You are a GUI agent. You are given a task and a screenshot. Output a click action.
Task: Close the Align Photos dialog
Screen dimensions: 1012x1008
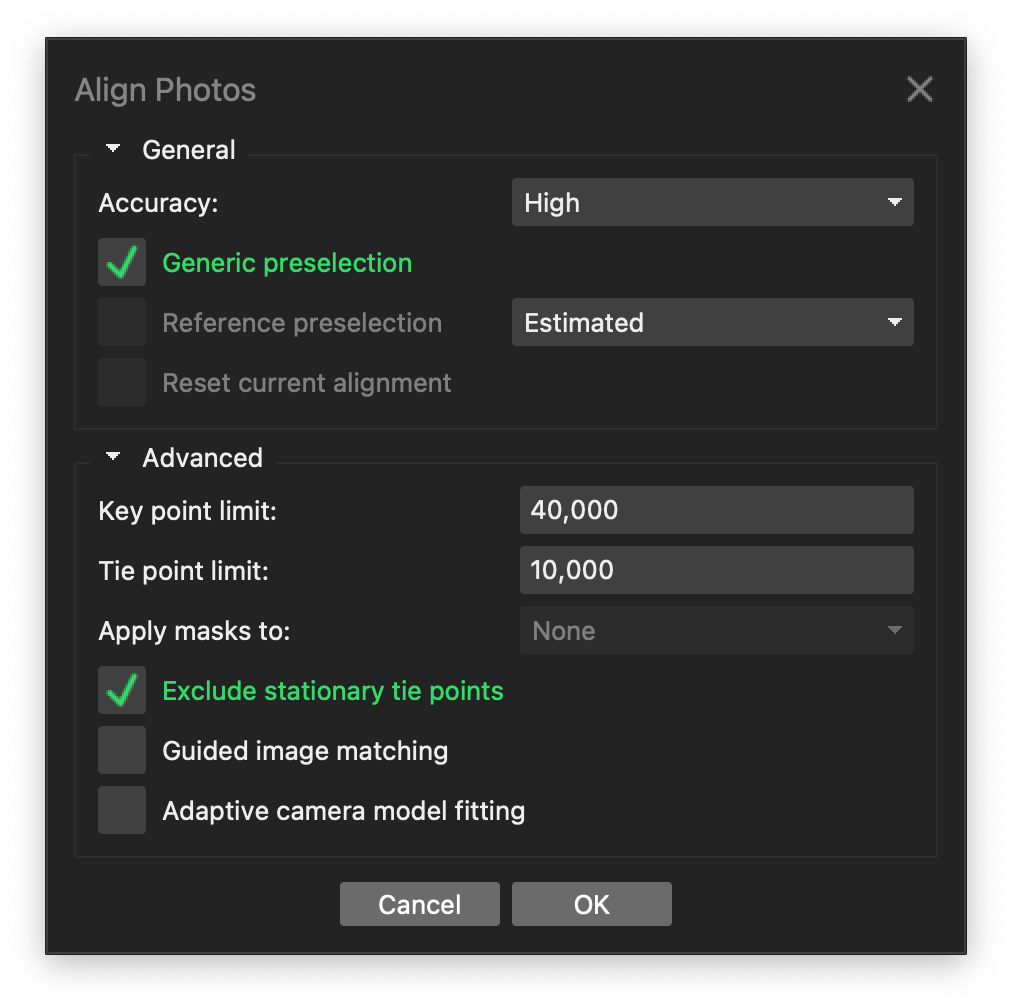coord(919,89)
